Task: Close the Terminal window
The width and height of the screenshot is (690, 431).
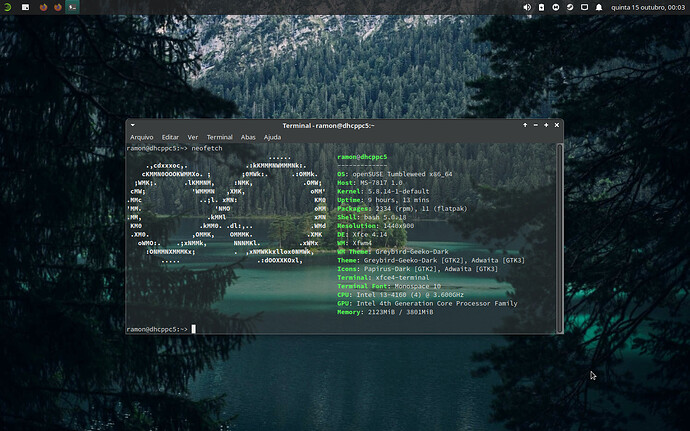Action: tap(557, 125)
